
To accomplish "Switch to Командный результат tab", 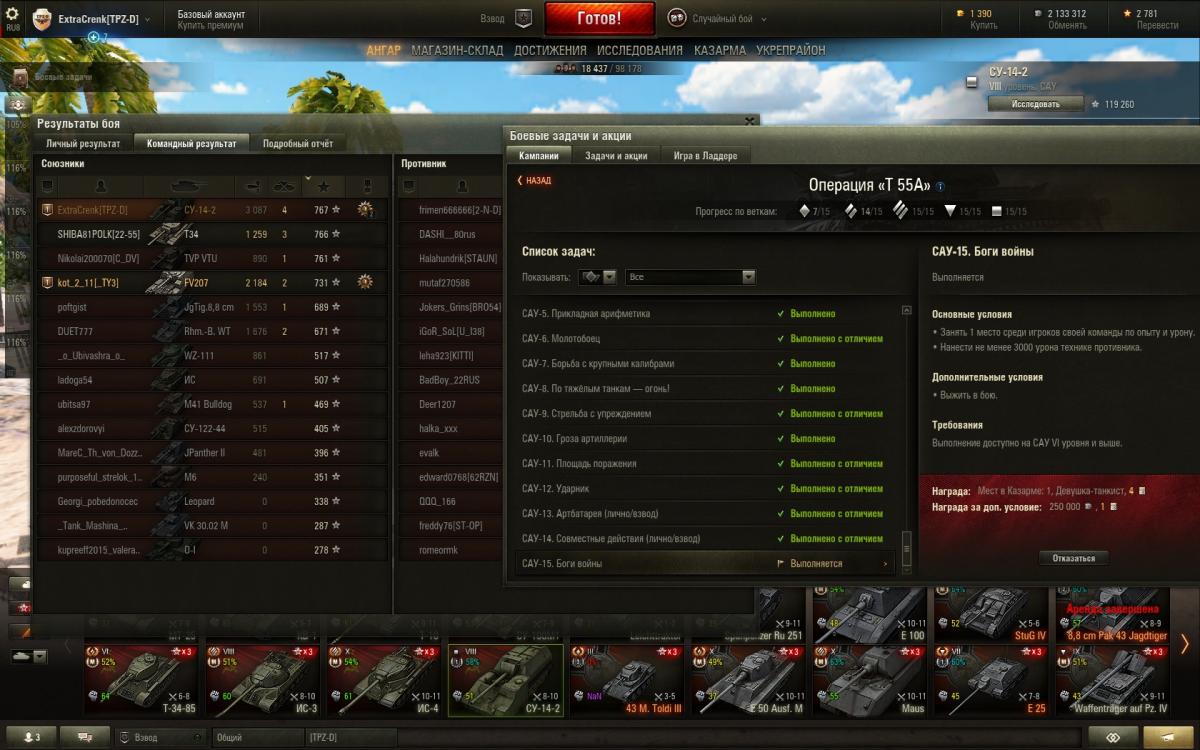I will pos(192,144).
